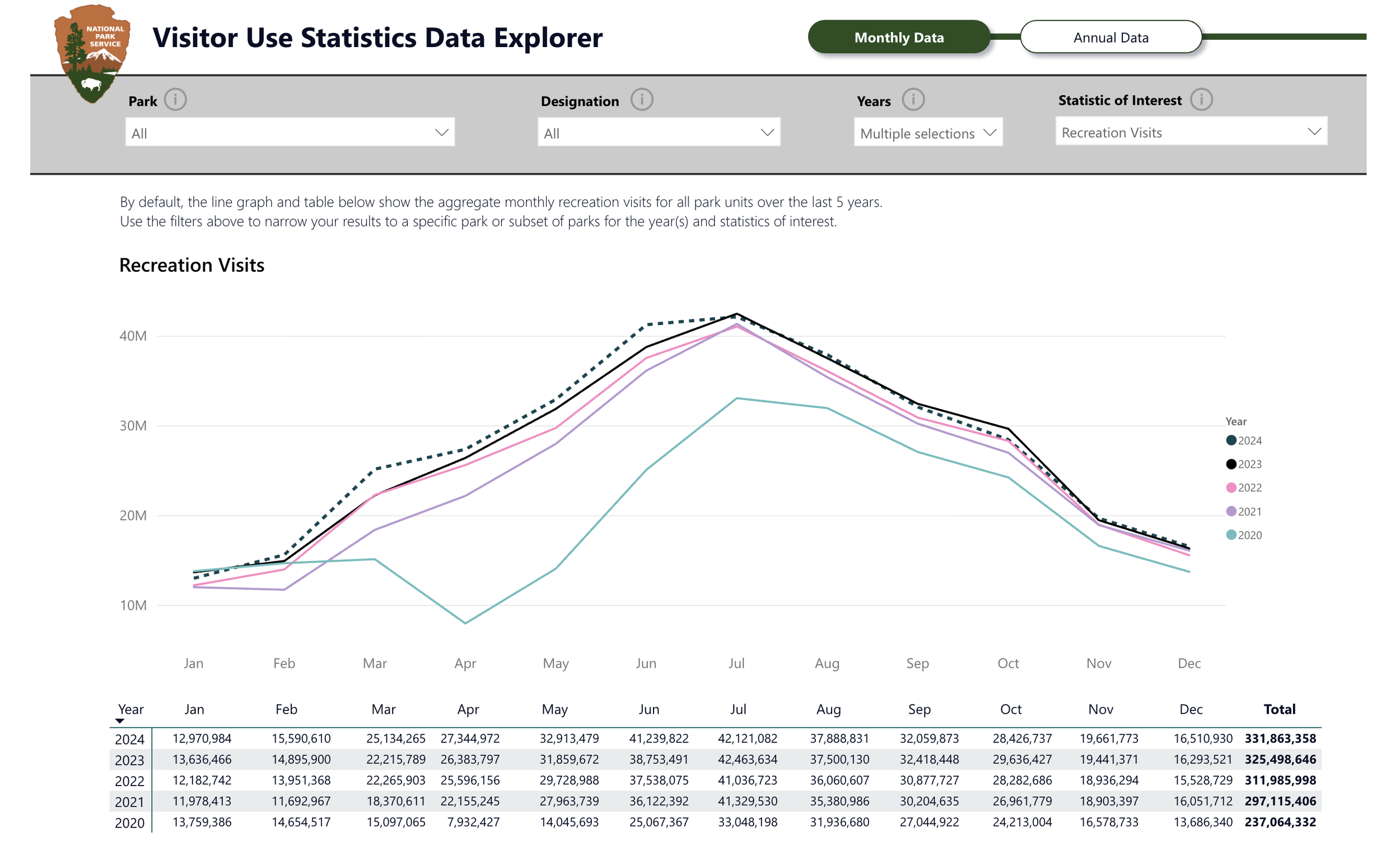Sort table by the Sep column header
The width and height of the screenshot is (1400, 841).
(919, 709)
